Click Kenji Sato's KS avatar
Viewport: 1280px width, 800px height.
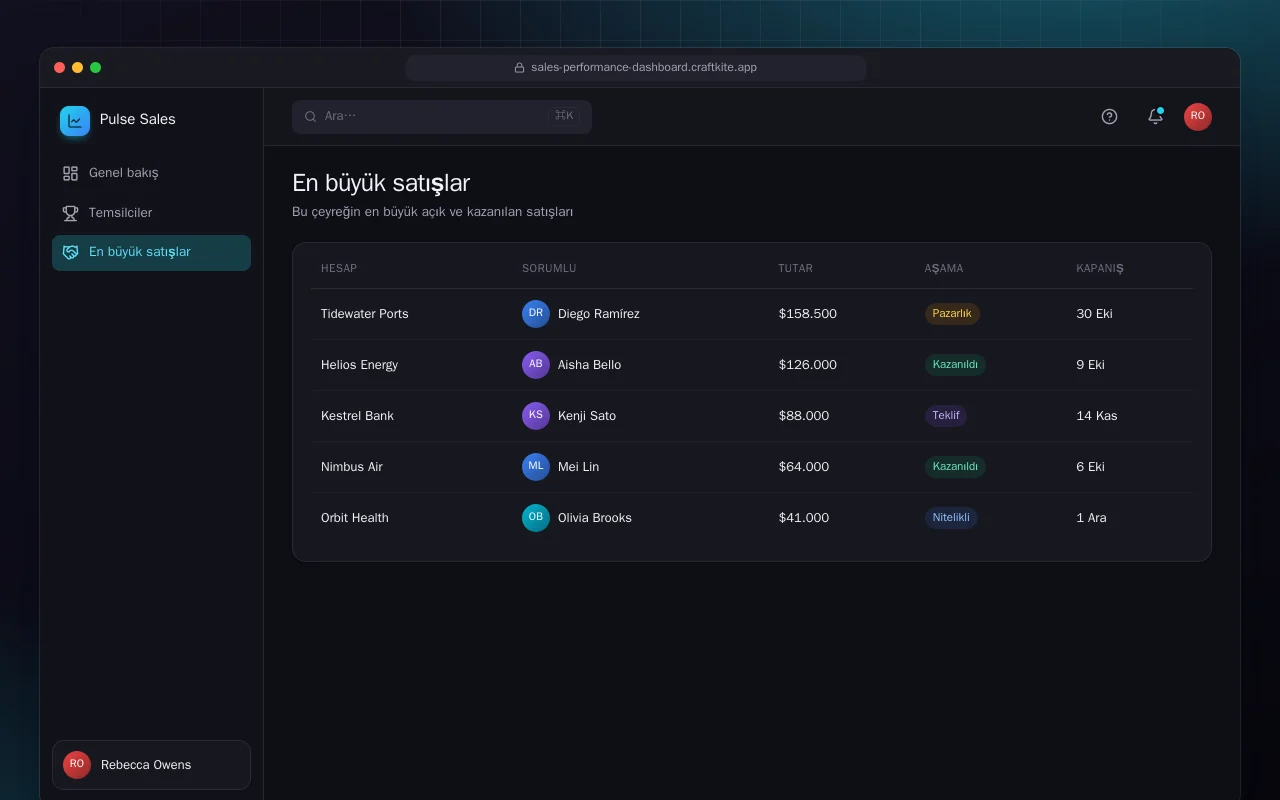[x=536, y=416]
